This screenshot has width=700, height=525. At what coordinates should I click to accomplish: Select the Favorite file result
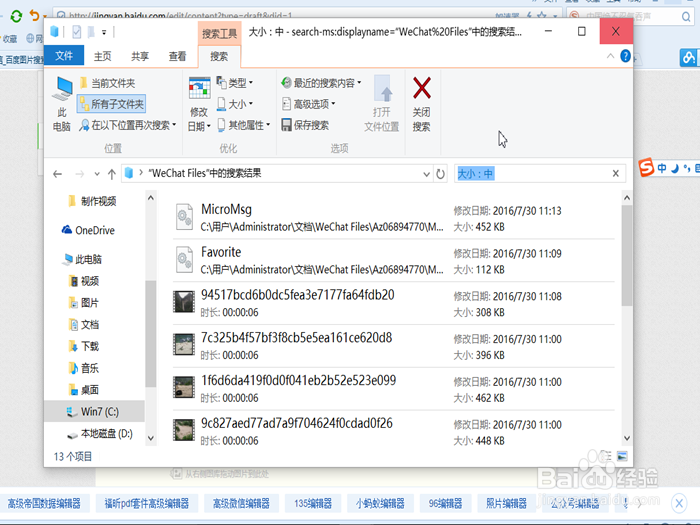pyautogui.click(x=393, y=260)
